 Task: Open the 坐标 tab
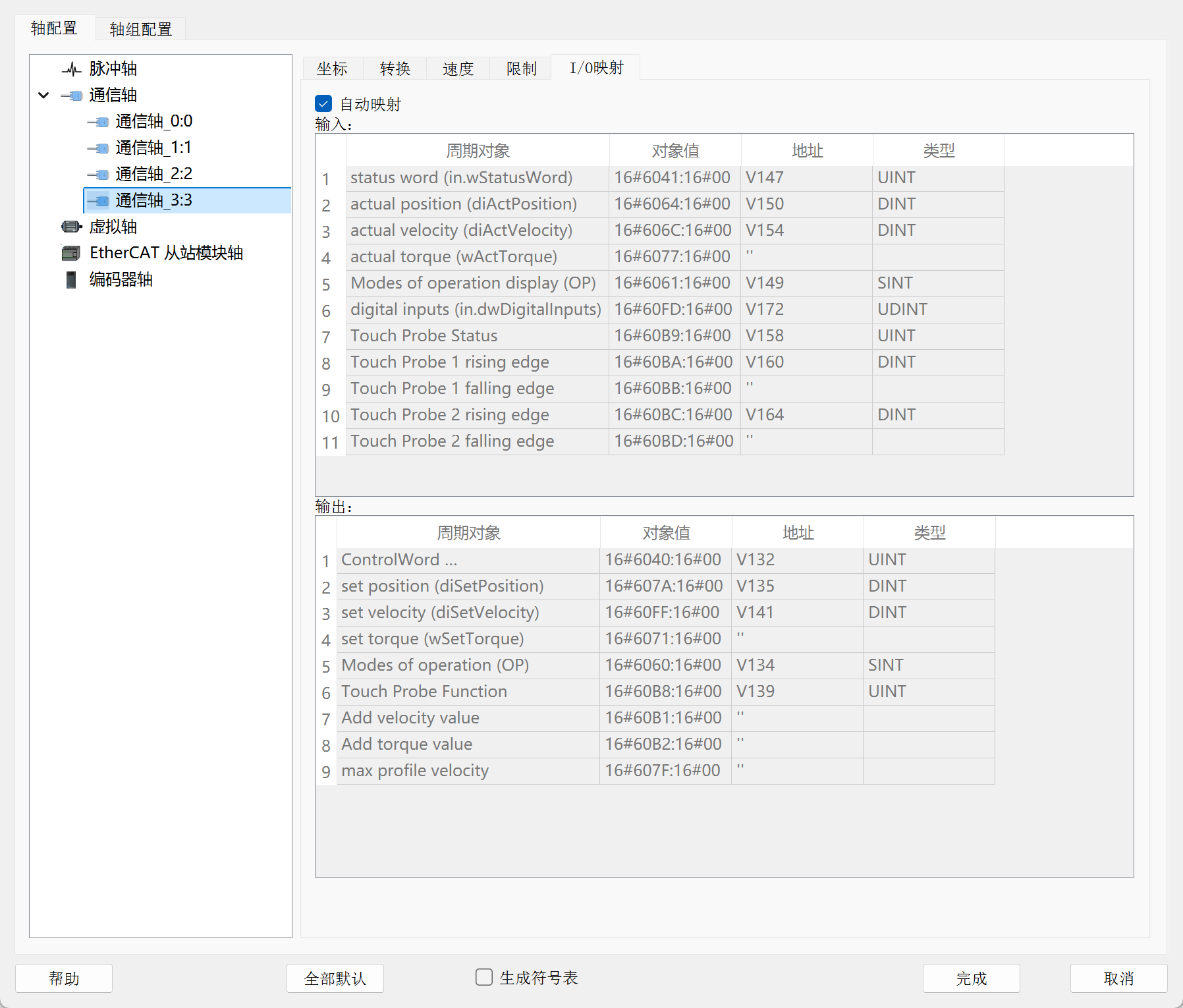pyautogui.click(x=332, y=69)
